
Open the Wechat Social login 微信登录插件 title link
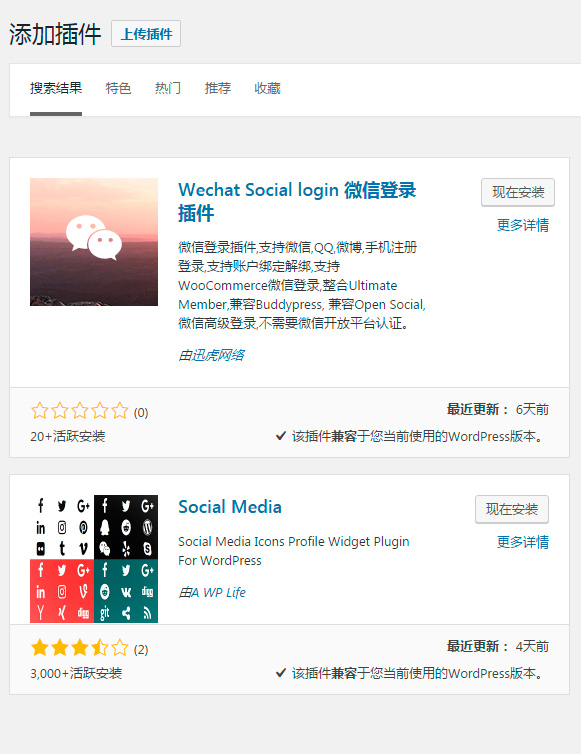click(297, 201)
